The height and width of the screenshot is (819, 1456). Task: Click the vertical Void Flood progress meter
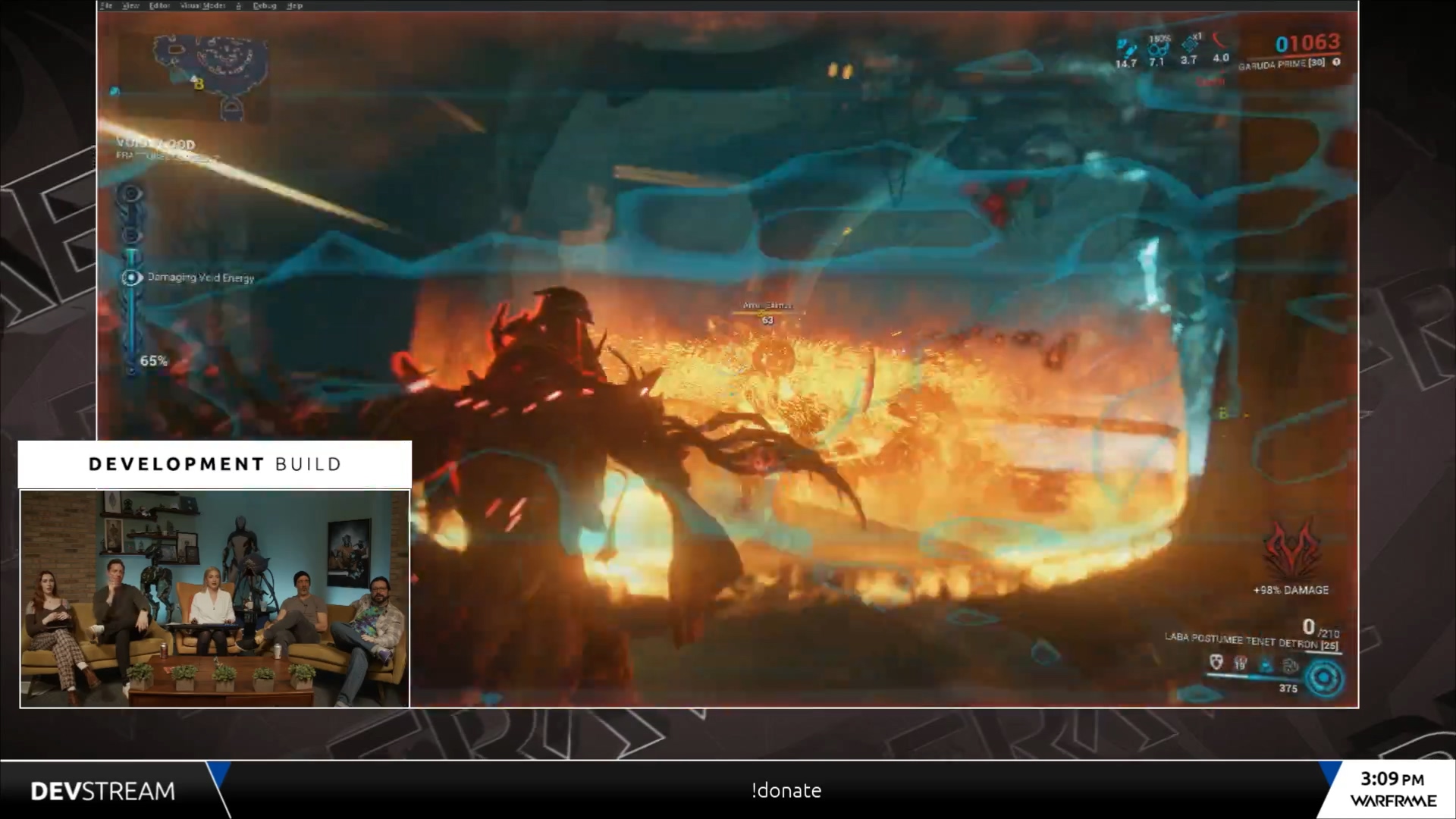[131, 281]
